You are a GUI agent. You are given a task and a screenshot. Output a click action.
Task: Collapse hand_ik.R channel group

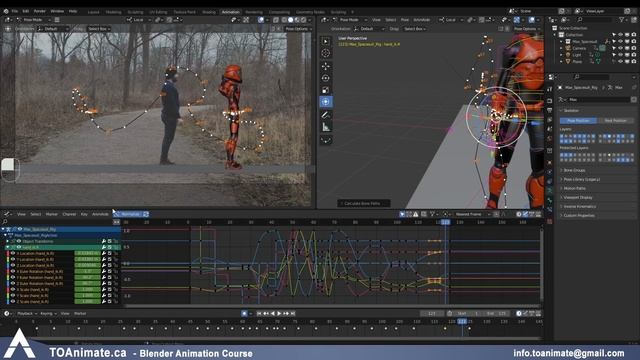(8, 247)
